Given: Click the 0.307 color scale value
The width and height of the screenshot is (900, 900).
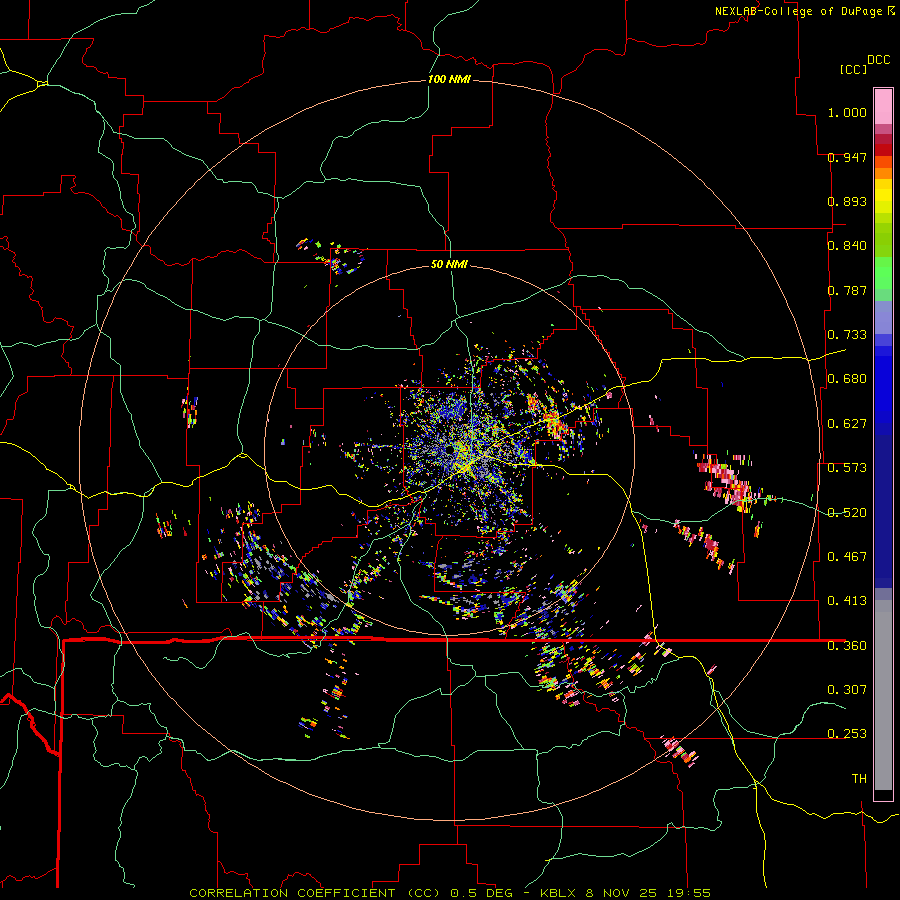Looking at the screenshot, I should (x=847, y=690).
